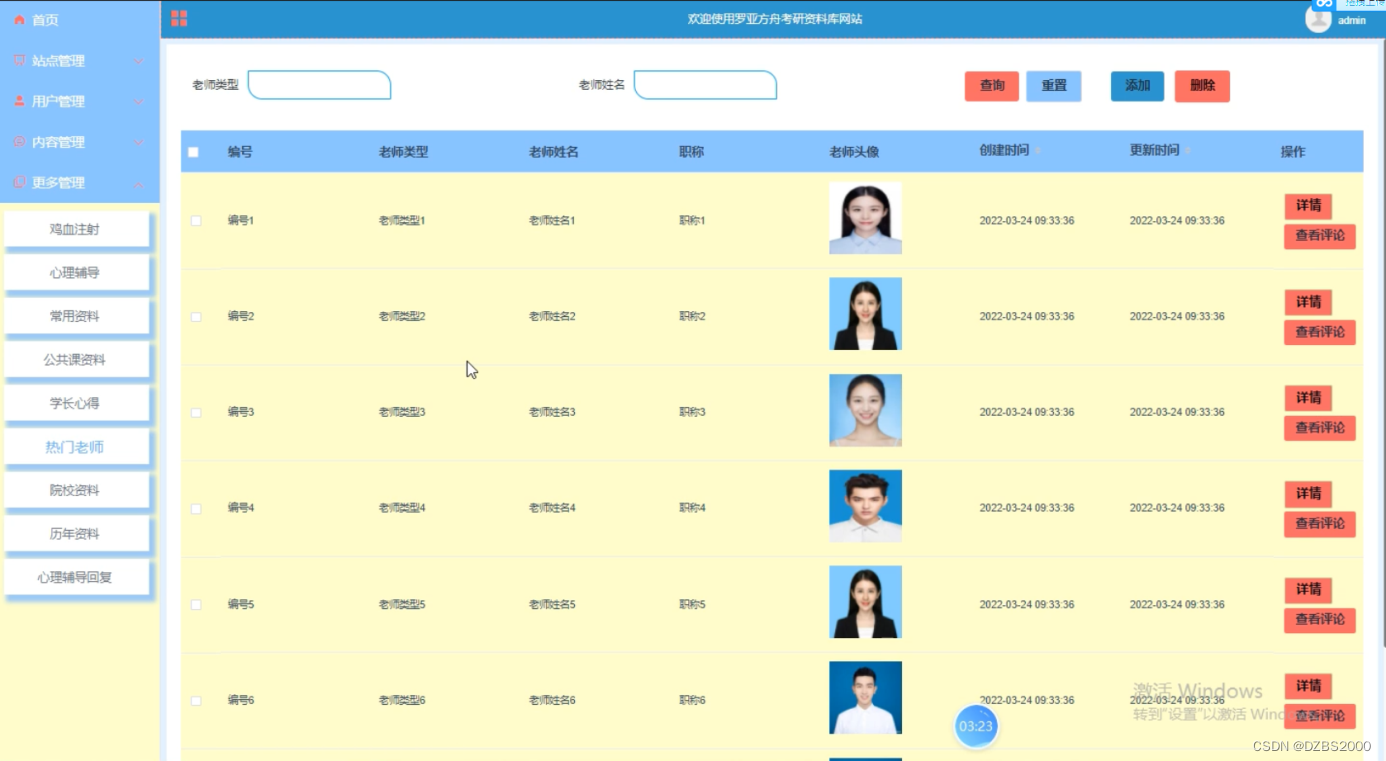Select the 热门老师 submenu item
This screenshot has width=1386, height=761.
pos(77,447)
